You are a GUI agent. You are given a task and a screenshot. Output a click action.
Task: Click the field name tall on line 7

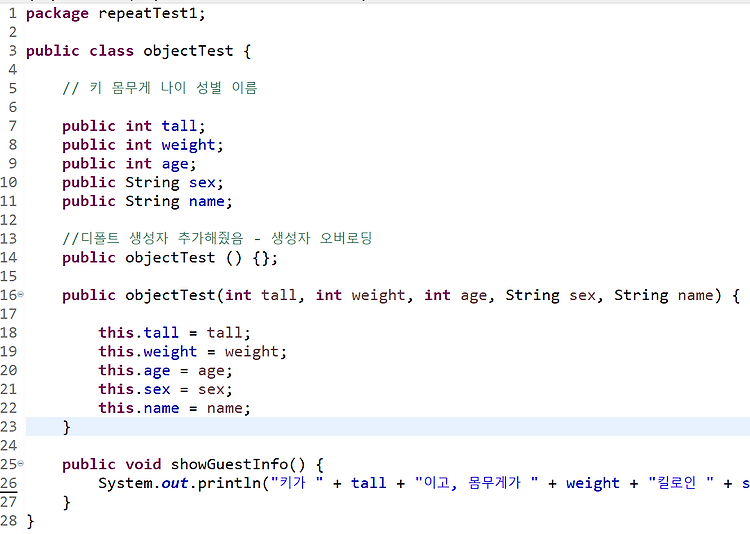point(179,126)
